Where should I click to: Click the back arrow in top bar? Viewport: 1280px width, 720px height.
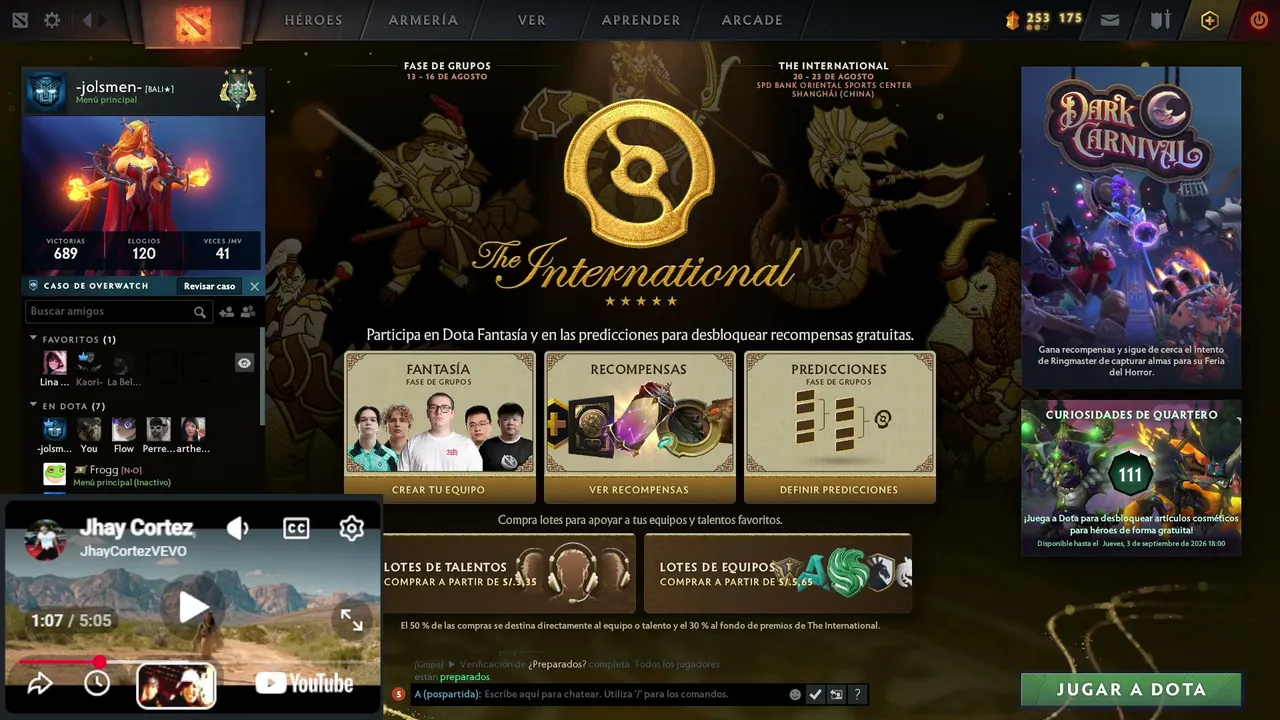tap(87, 20)
